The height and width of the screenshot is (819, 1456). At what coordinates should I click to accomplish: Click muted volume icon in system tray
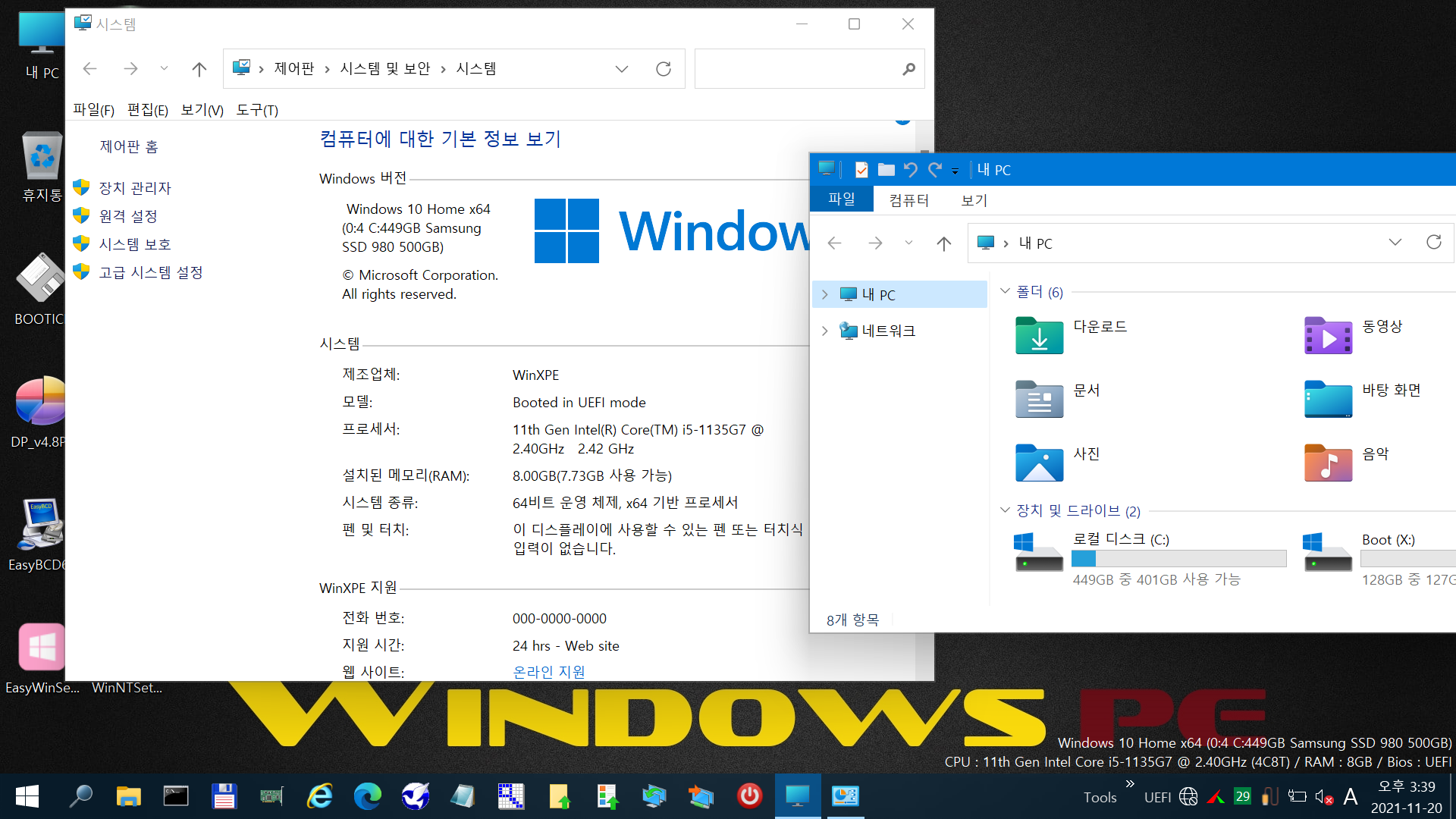[x=1324, y=797]
